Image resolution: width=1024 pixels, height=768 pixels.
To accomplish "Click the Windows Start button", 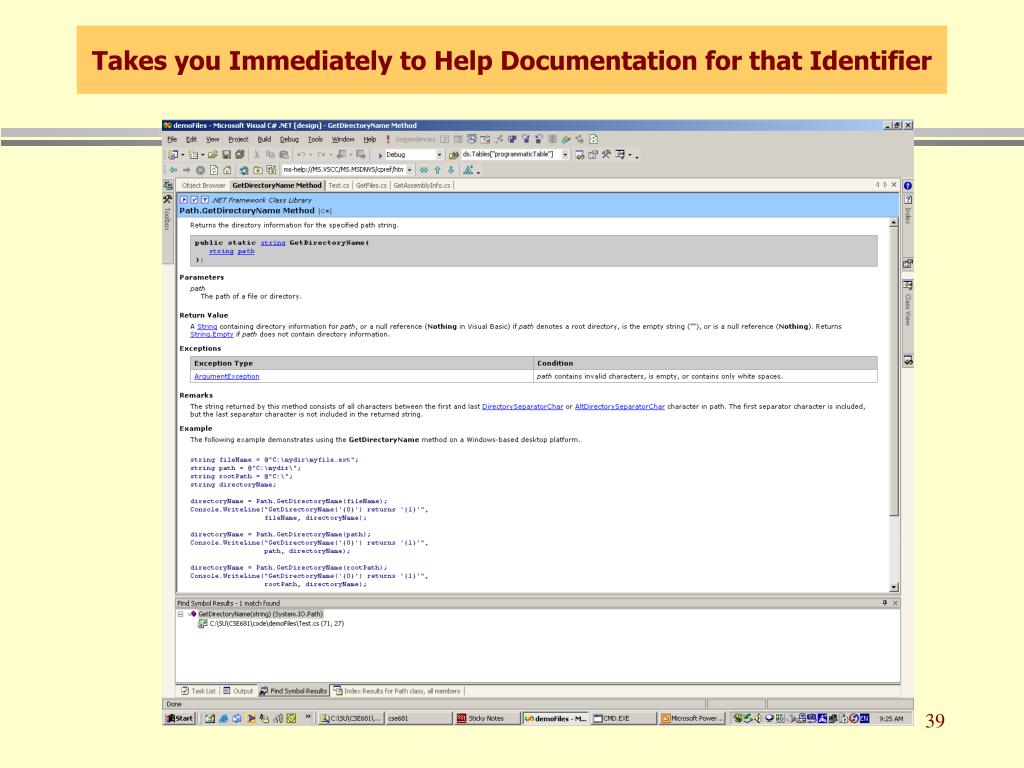I will [180, 718].
